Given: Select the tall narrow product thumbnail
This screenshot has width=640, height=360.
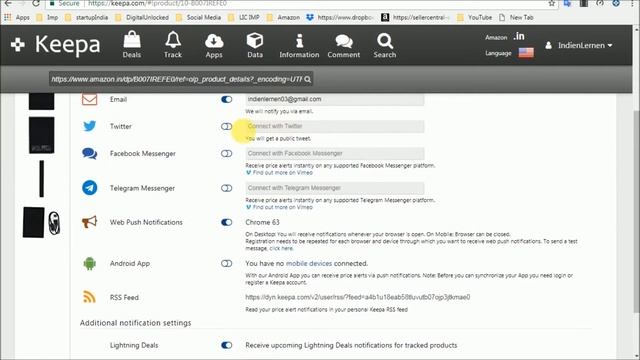Looking at the screenshot, I should coord(42,179).
